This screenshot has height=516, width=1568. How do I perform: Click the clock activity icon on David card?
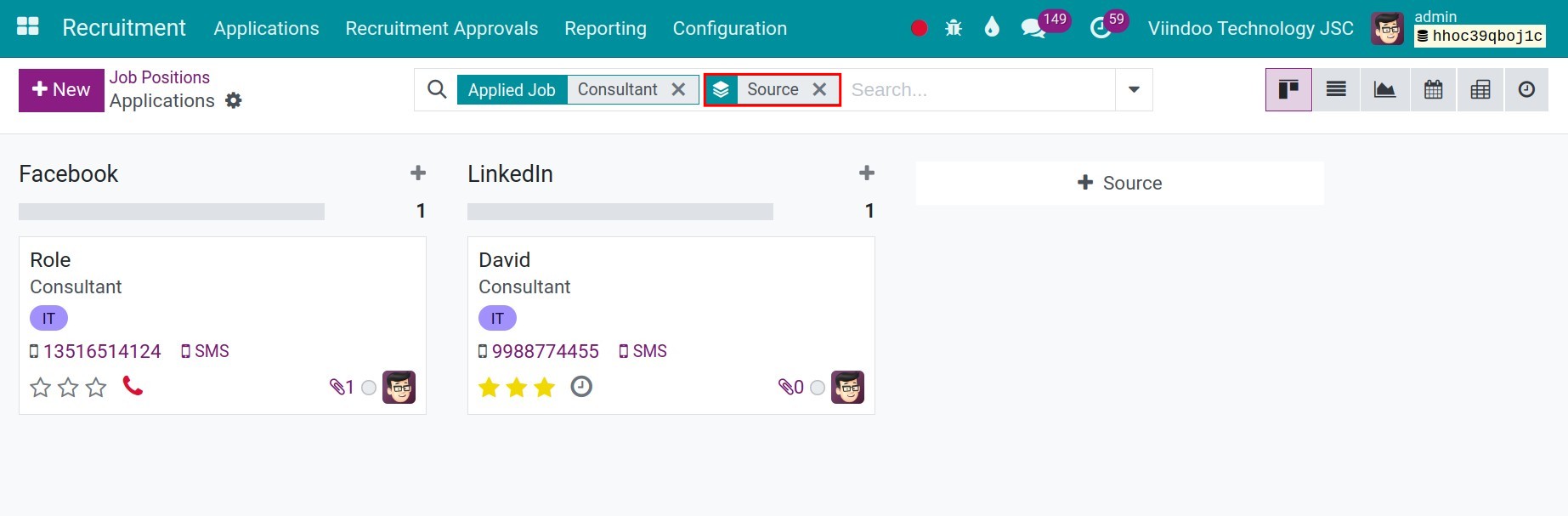(581, 387)
